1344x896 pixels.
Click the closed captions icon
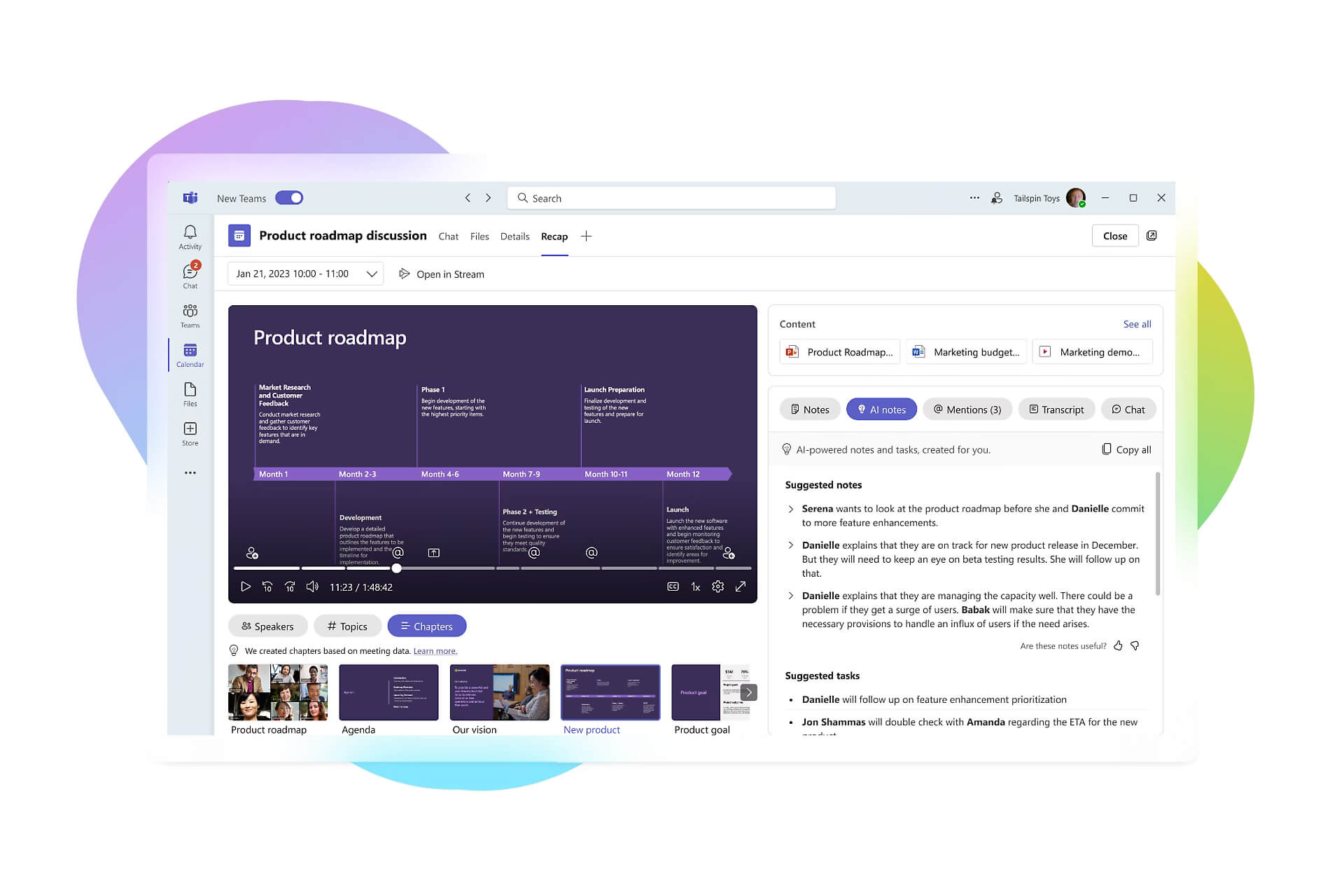(x=673, y=587)
